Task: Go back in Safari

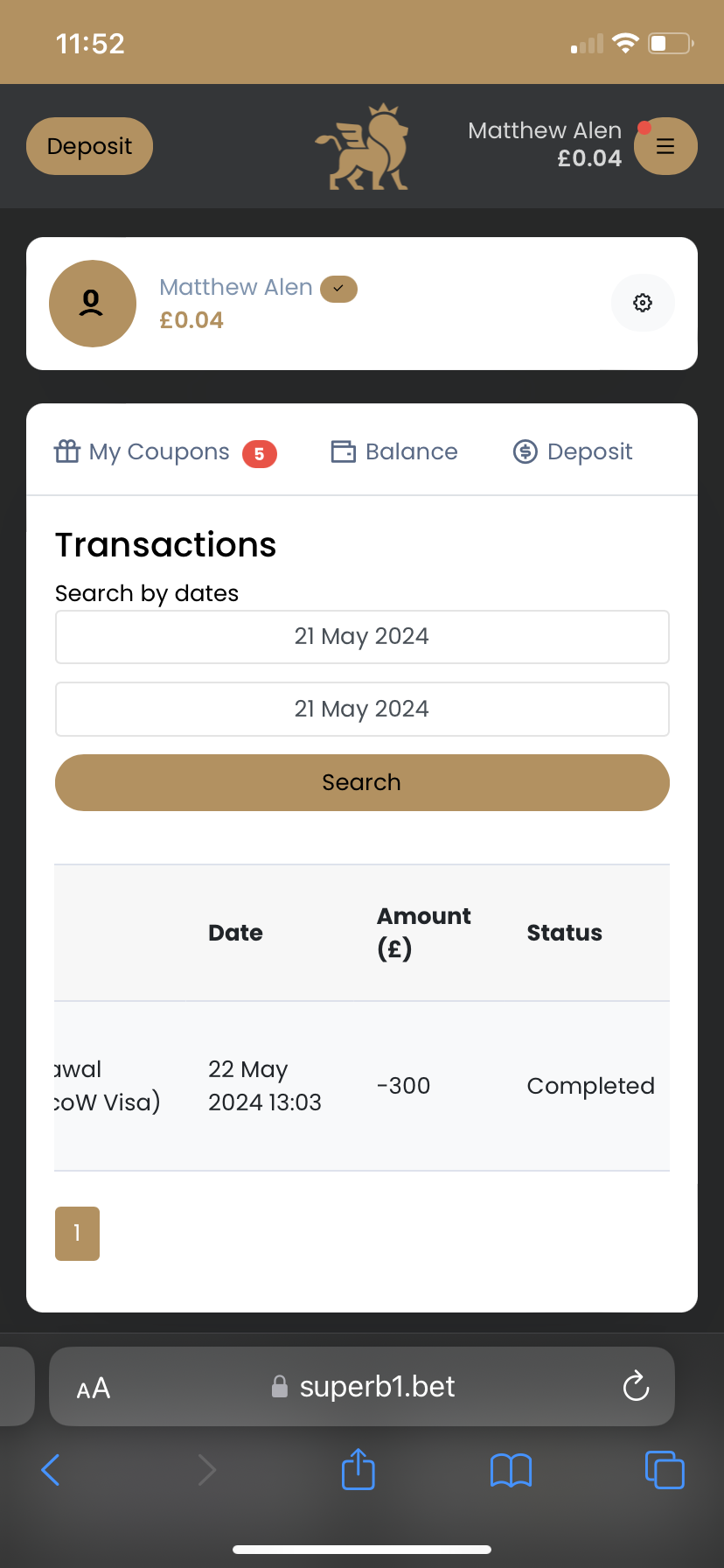Action: [52, 1470]
